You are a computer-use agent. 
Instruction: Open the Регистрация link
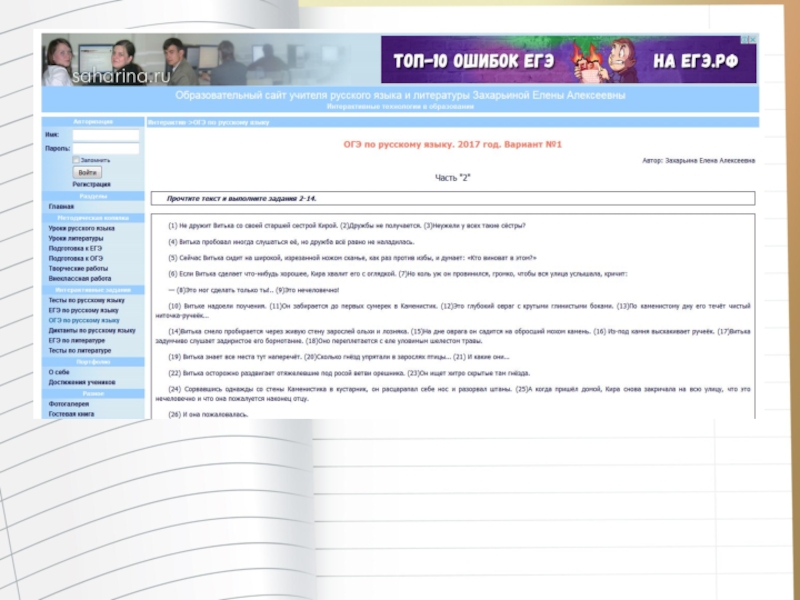[x=91, y=184]
